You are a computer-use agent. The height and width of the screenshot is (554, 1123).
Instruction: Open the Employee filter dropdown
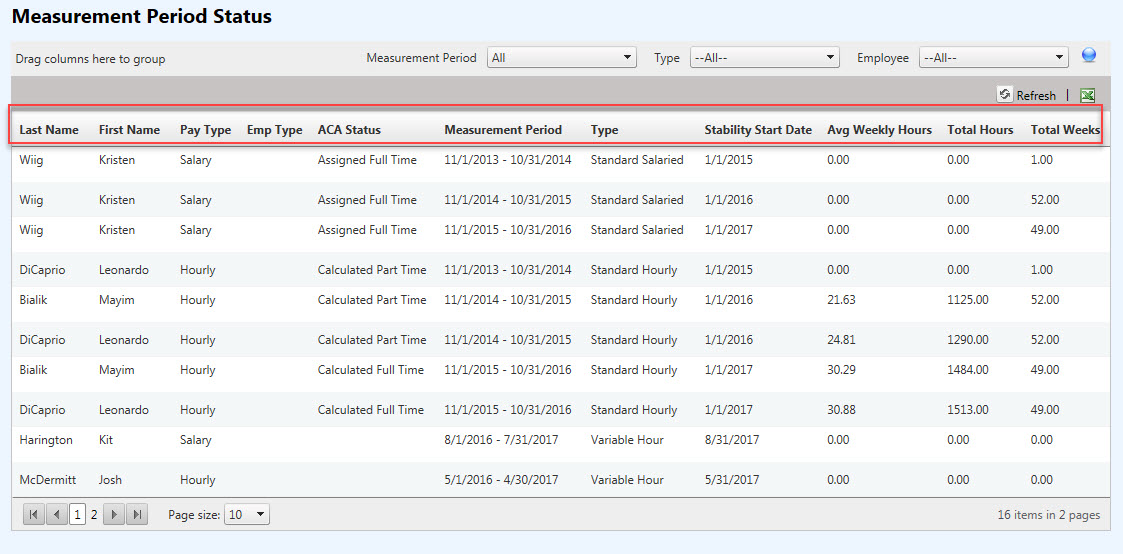coord(994,58)
